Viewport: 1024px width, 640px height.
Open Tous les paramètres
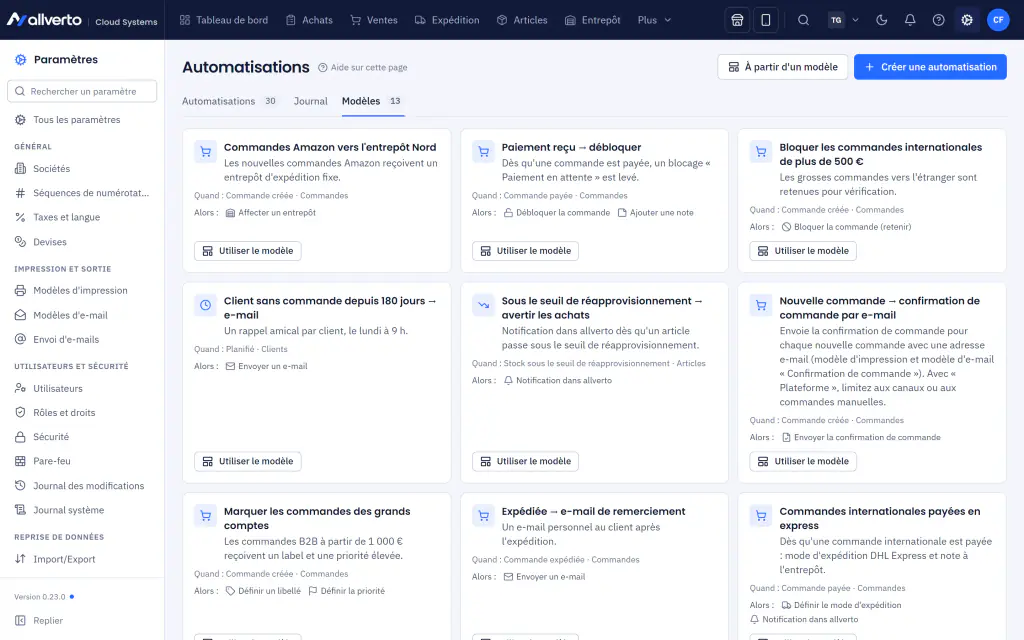point(76,120)
